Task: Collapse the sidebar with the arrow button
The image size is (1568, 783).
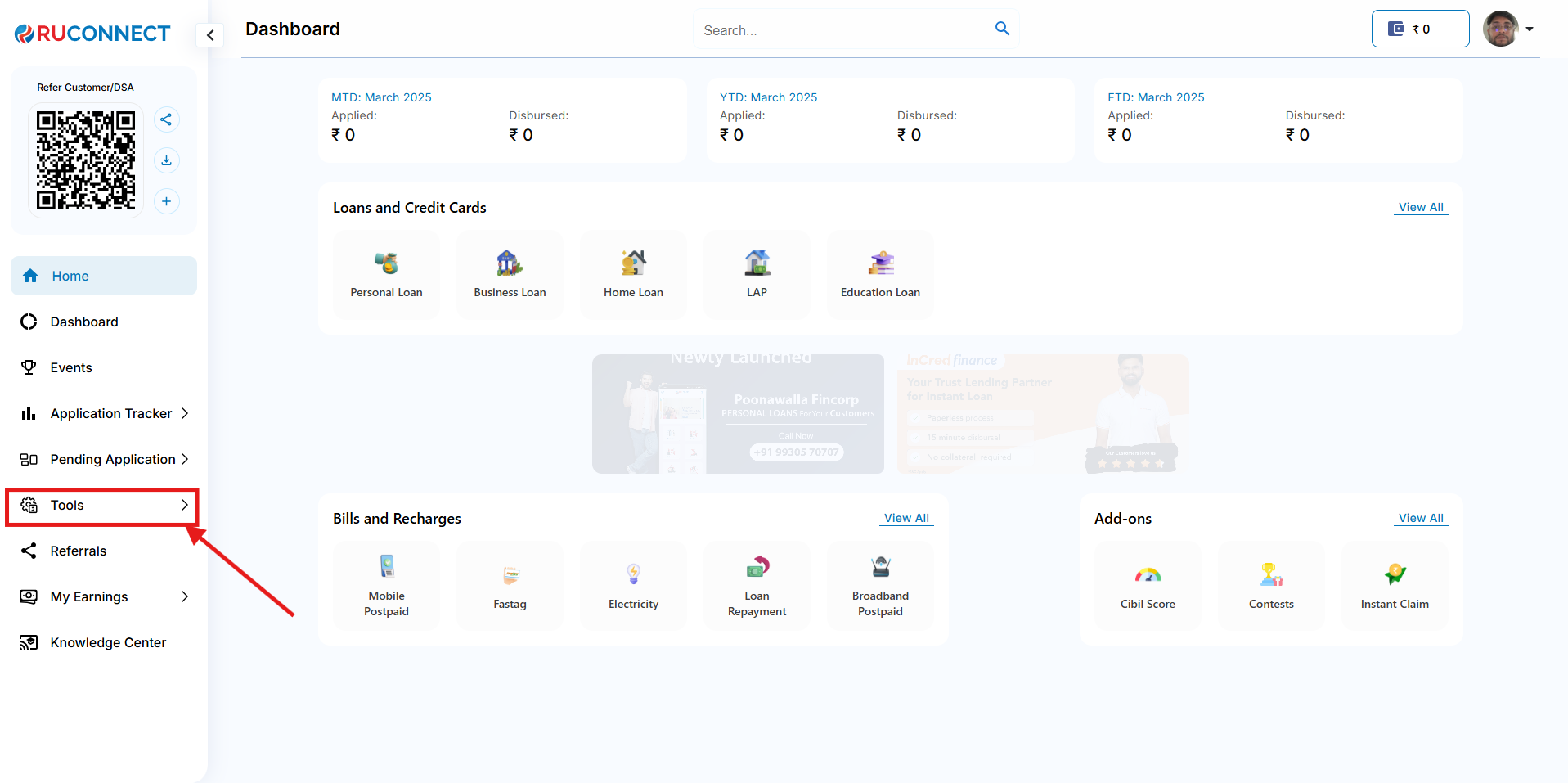Action: (x=210, y=35)
